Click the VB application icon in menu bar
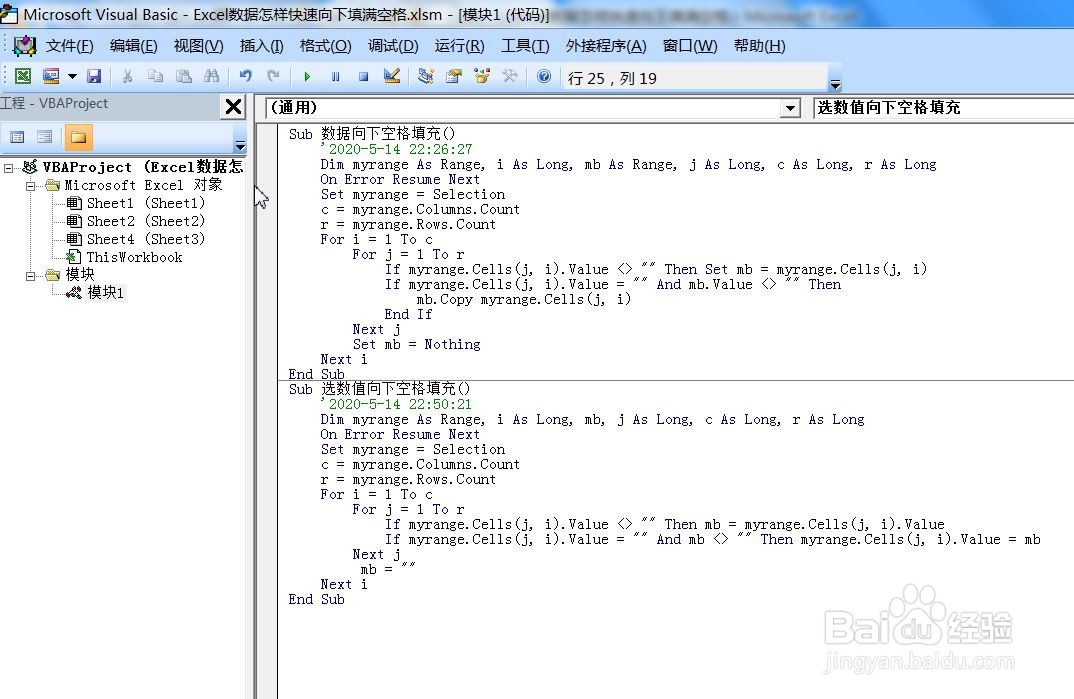The height and width of the screenshot is (699, 1074). coord(25,46)
